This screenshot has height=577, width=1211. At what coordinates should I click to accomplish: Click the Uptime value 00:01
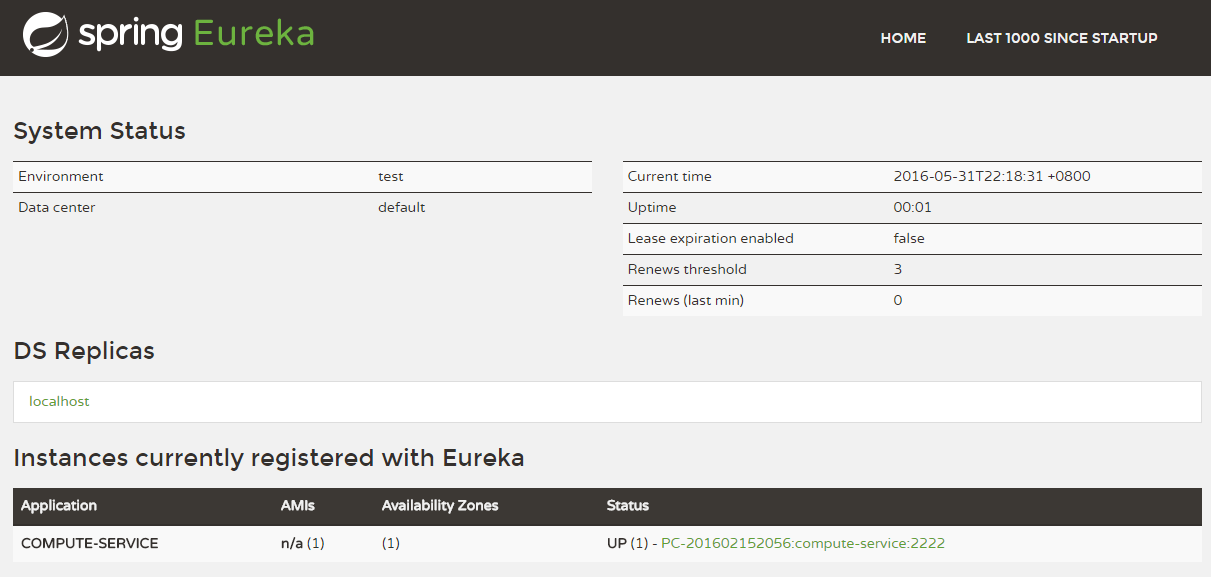tap(910, 207)
